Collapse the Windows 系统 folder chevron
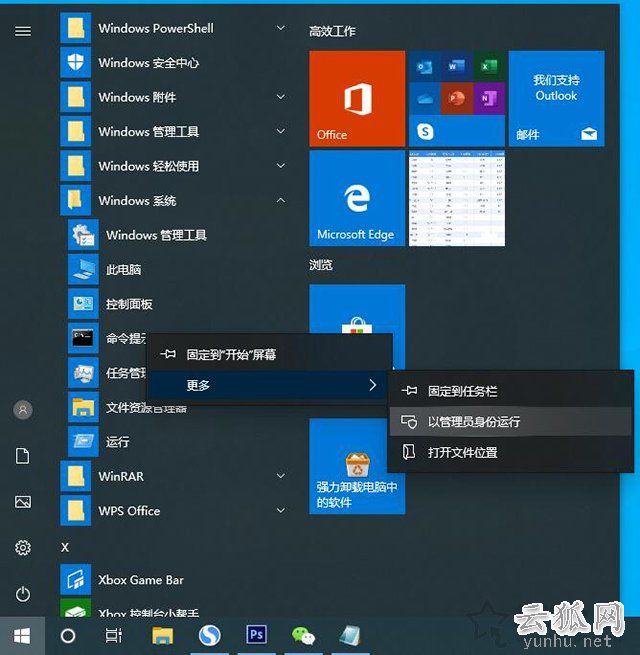640x655 pixels. coord(281,200)
